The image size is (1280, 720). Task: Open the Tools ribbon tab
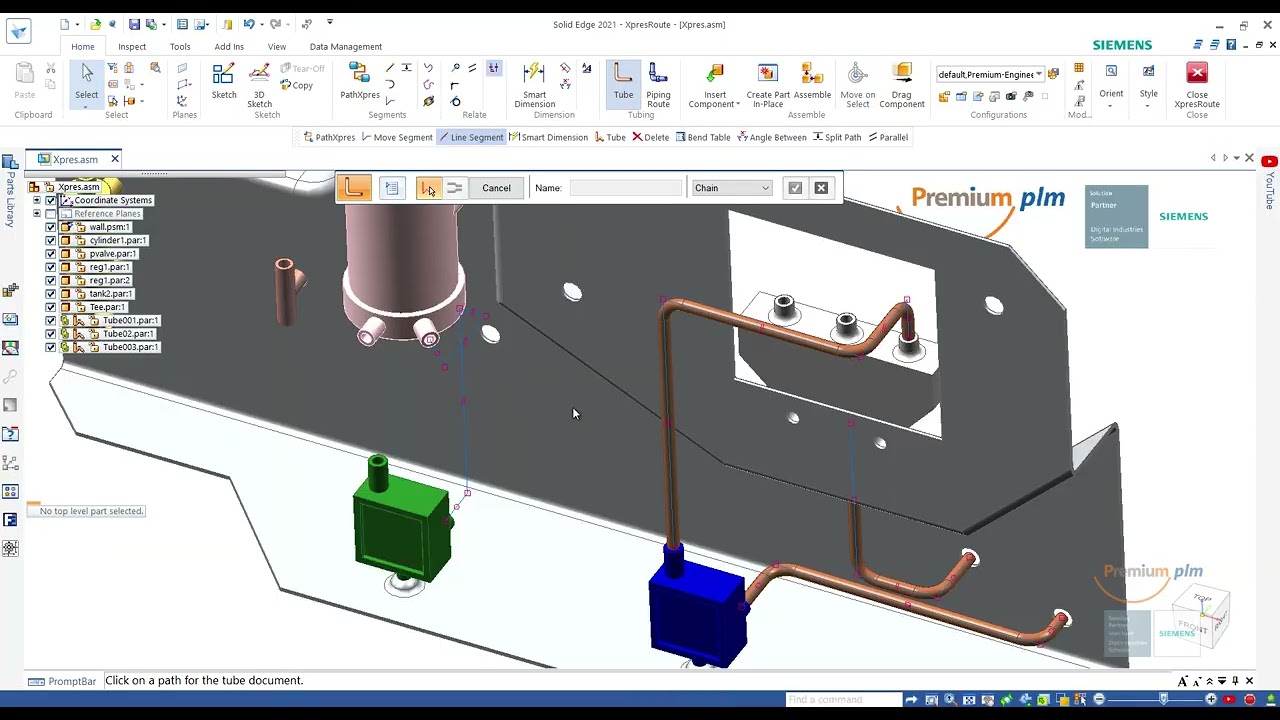[x=180, y=46]
